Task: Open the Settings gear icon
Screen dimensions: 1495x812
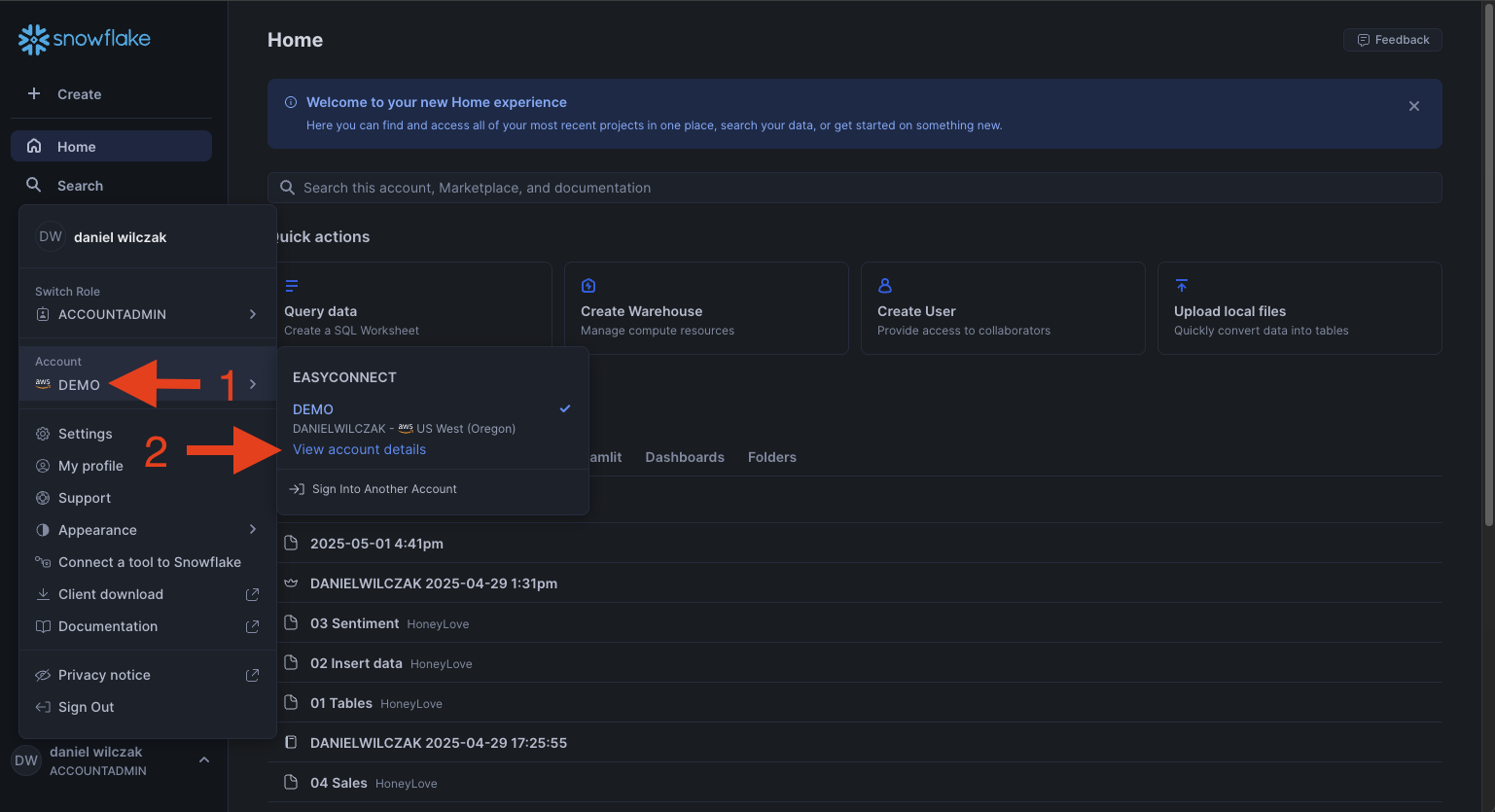Action: (x=43, y=434)
